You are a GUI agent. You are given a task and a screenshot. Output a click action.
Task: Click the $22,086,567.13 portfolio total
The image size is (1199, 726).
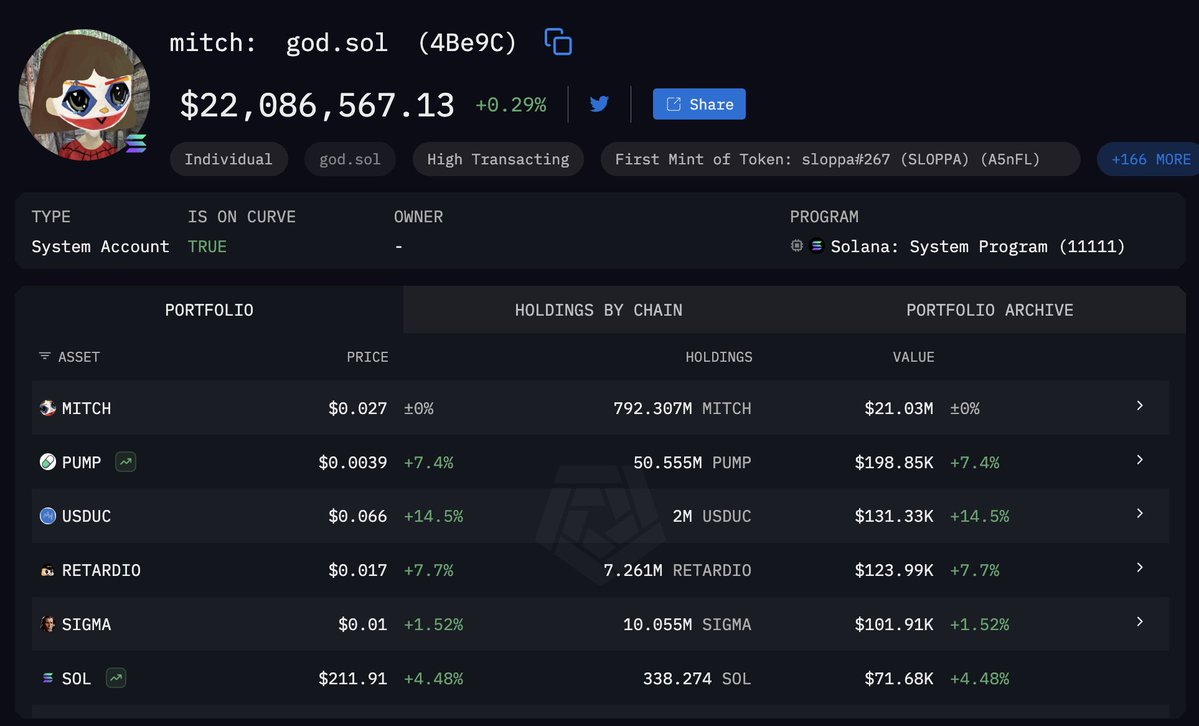[317, 105]
